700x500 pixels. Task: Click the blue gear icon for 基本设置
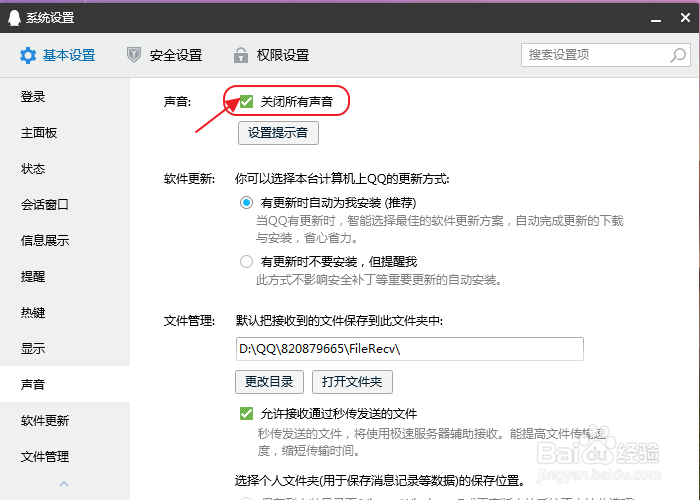[x=28, y=55]
